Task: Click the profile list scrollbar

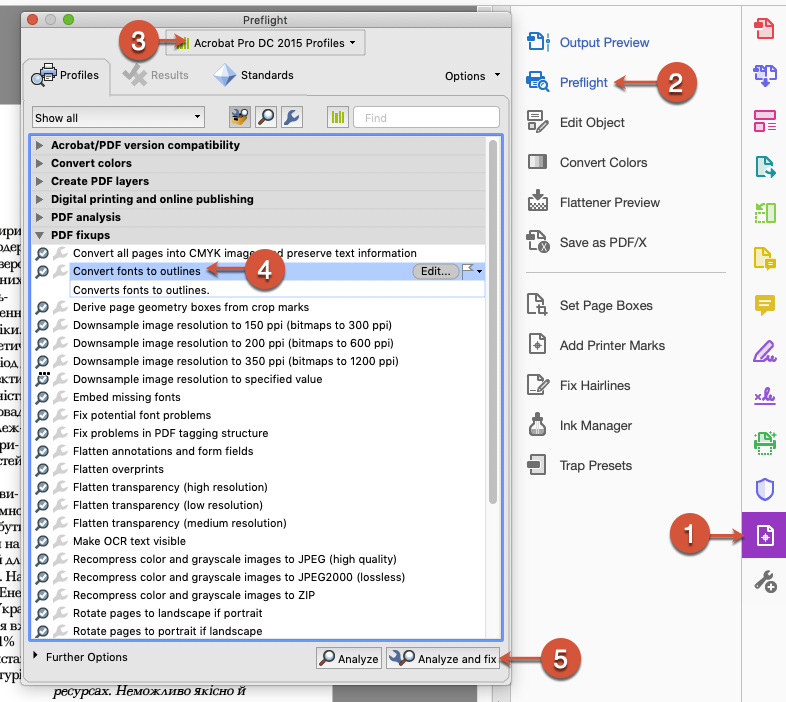Action: coord(493,322)
